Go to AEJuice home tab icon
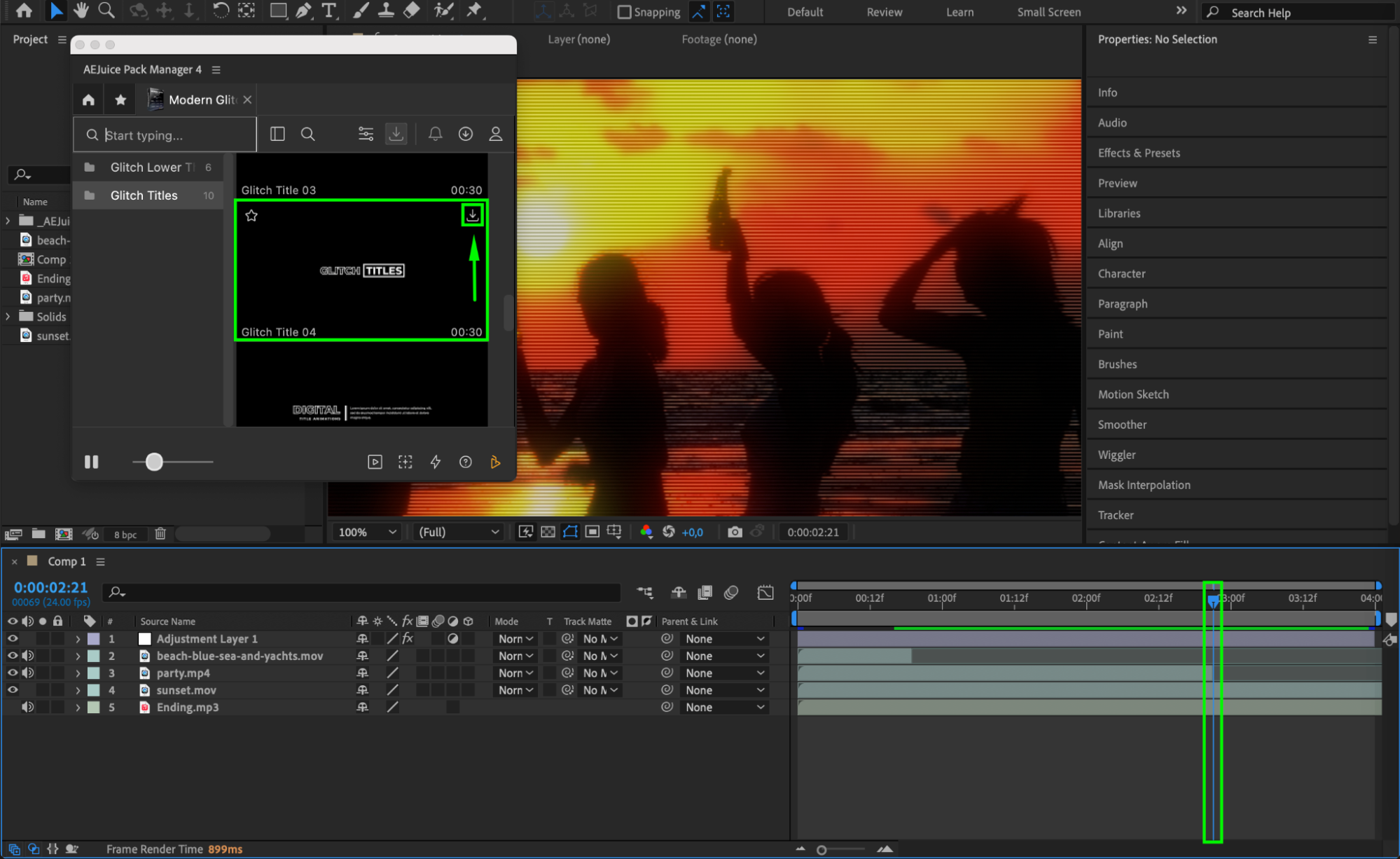The height and width of the screenshot is (859, 1400). pos(88,99)
